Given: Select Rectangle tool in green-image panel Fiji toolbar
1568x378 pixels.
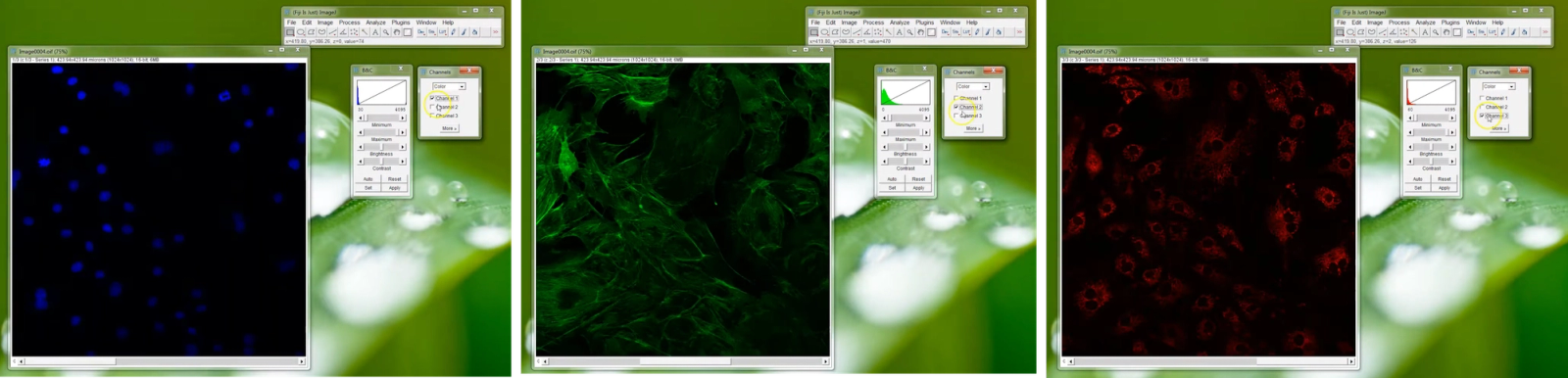Looking at the screenshot, I should coord(814,32).
